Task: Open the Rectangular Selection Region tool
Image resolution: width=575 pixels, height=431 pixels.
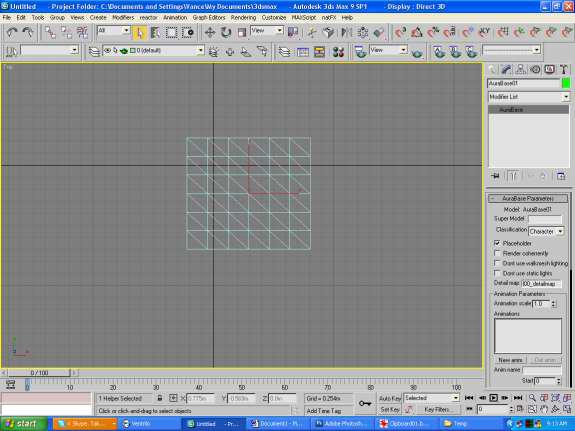Action: click(x=171, y=33)
